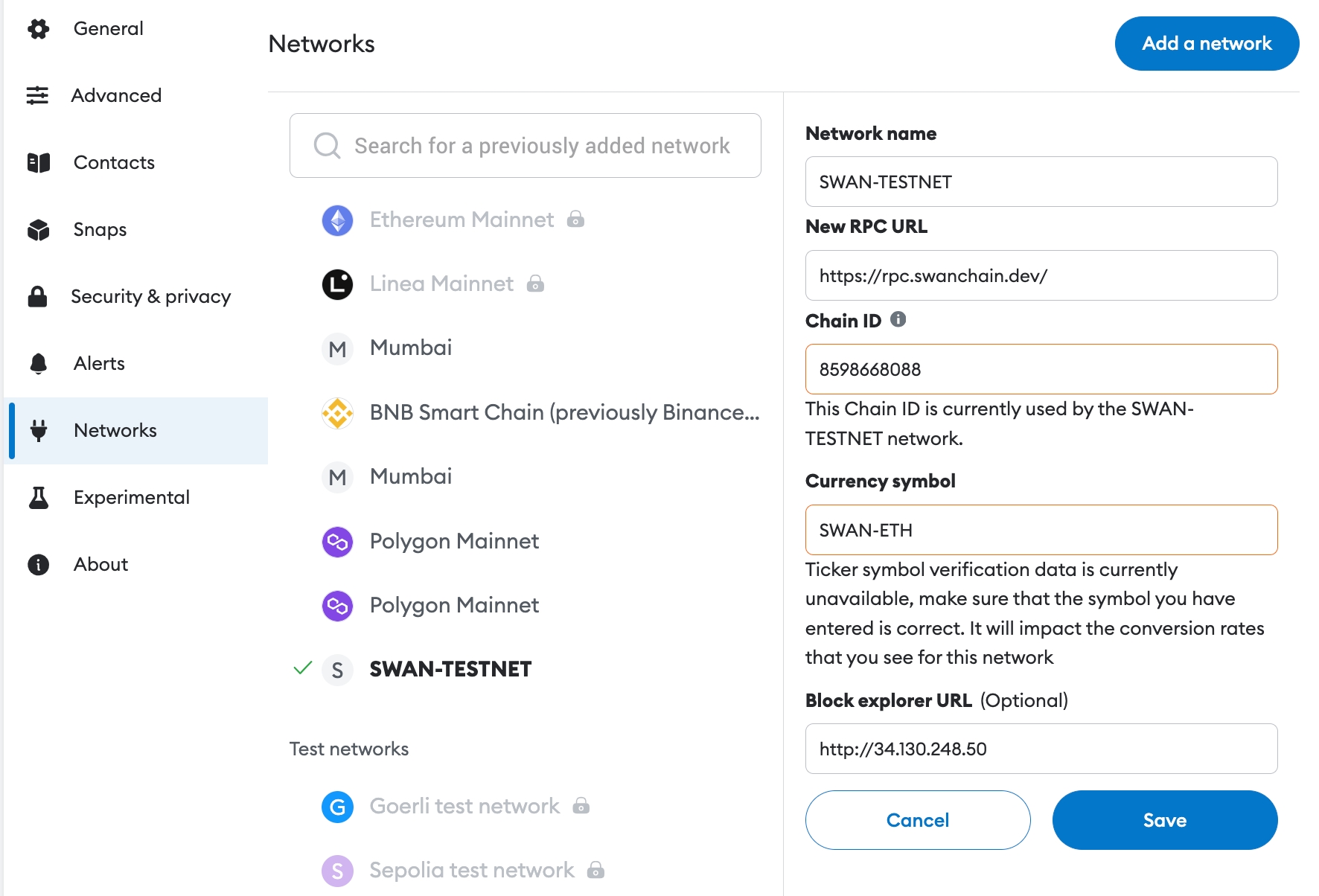Go to Security & privacy settings
The width and height of the screenshot is (1319, 896).
tap(150, 297)
